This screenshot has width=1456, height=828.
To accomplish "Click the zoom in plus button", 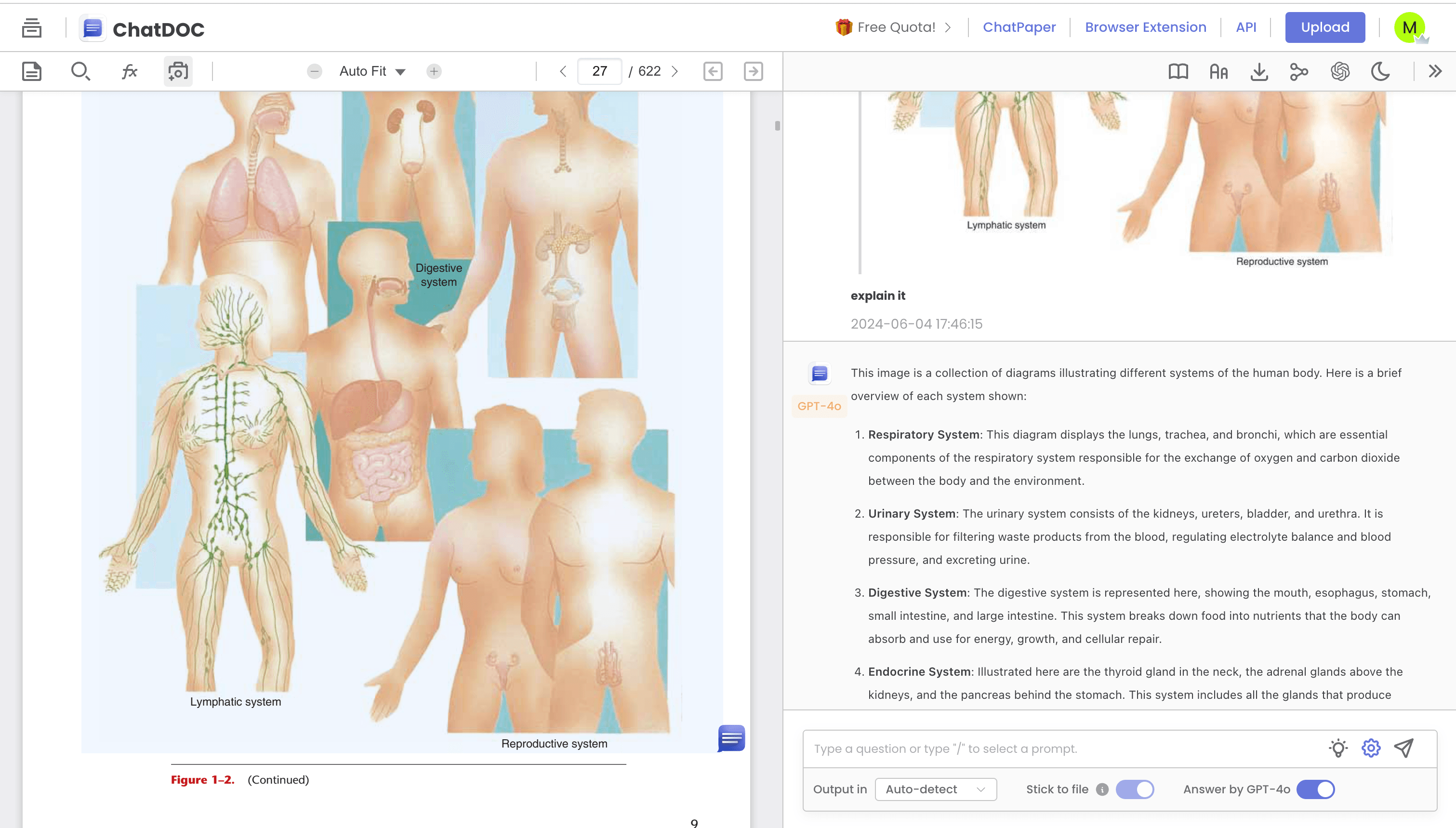I will pos(434,71).
